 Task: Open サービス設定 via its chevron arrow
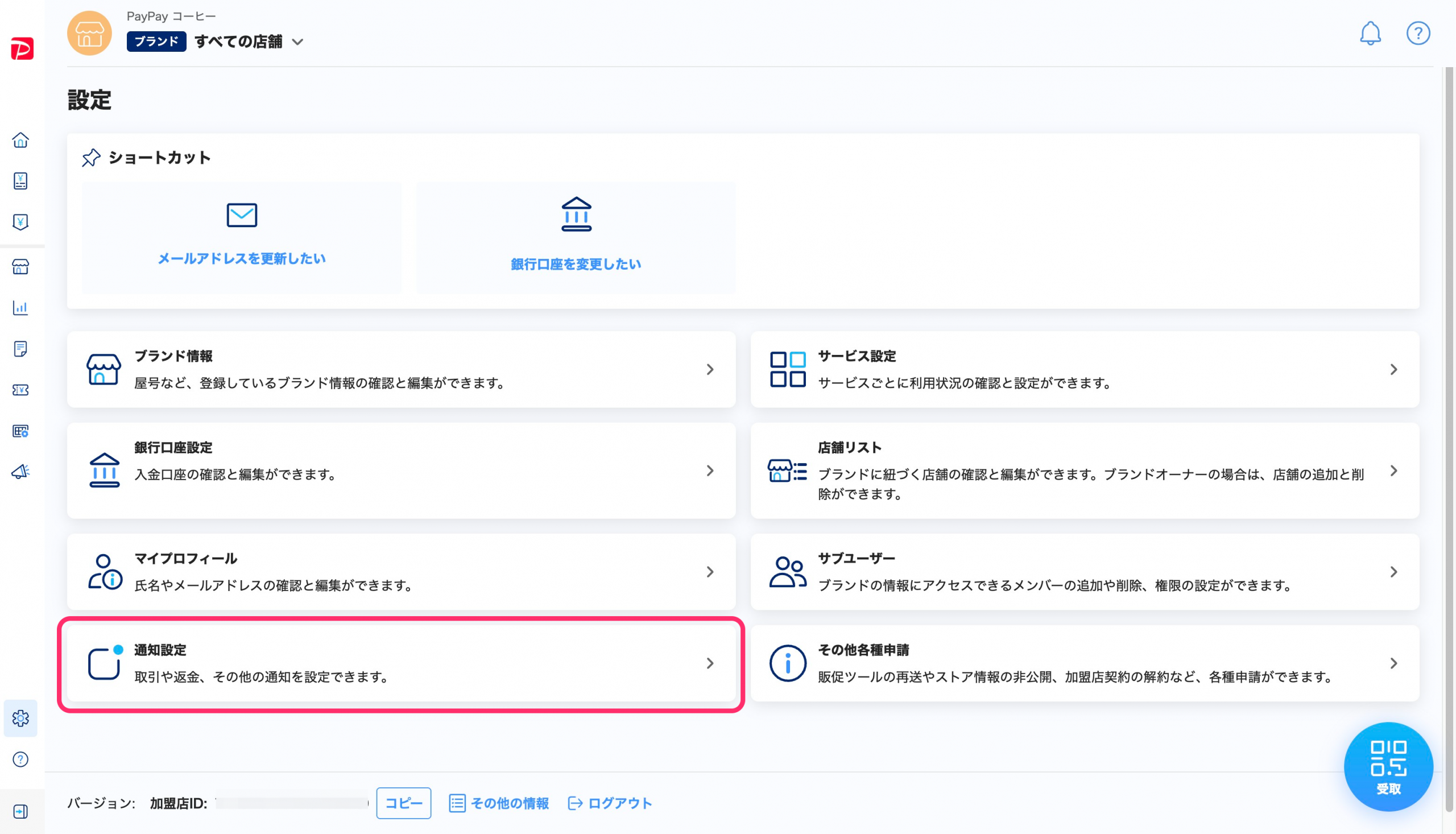point(1393,369)
